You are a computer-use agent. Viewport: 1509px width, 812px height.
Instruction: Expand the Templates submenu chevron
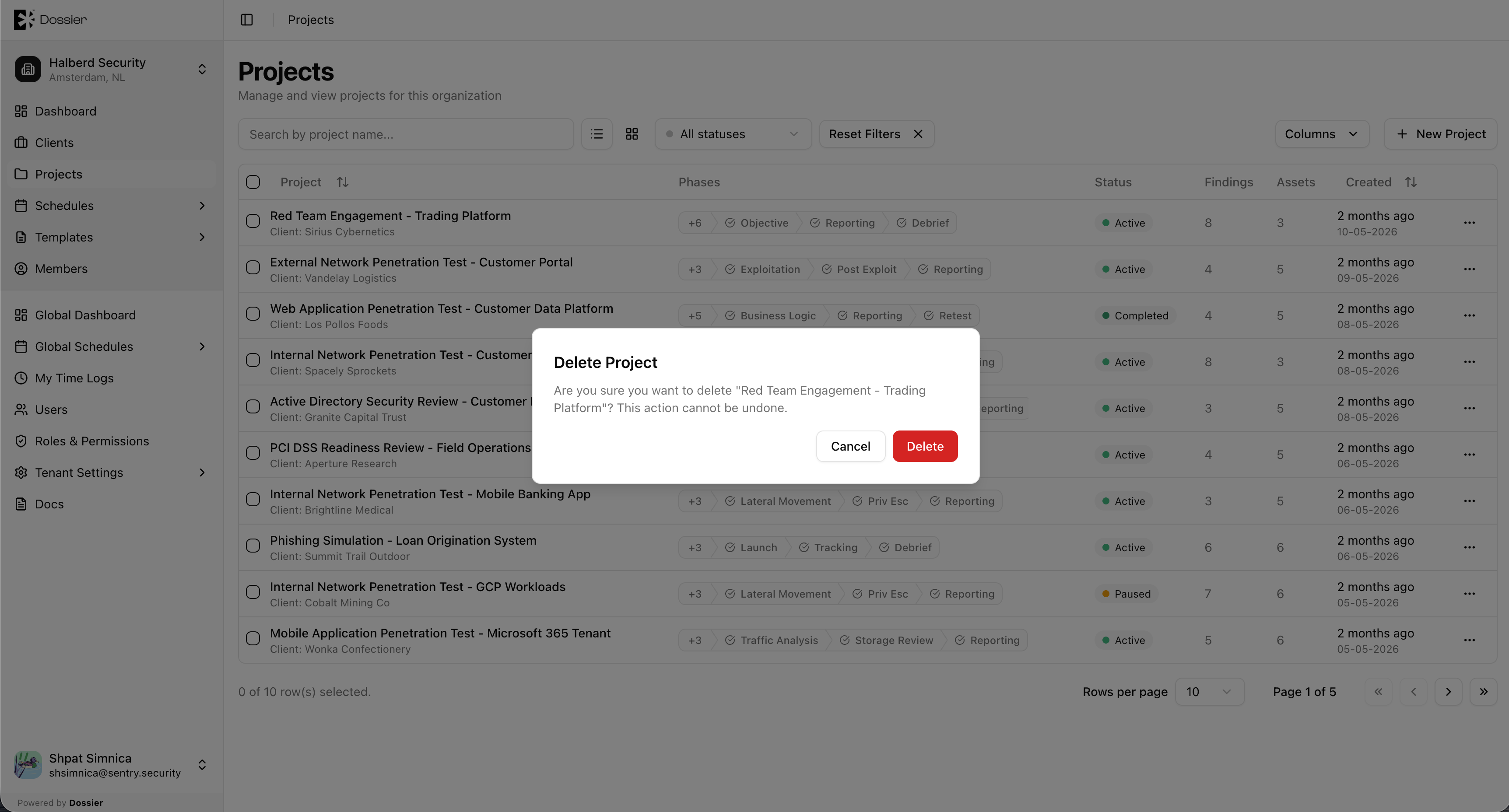[x=202, y=237]
